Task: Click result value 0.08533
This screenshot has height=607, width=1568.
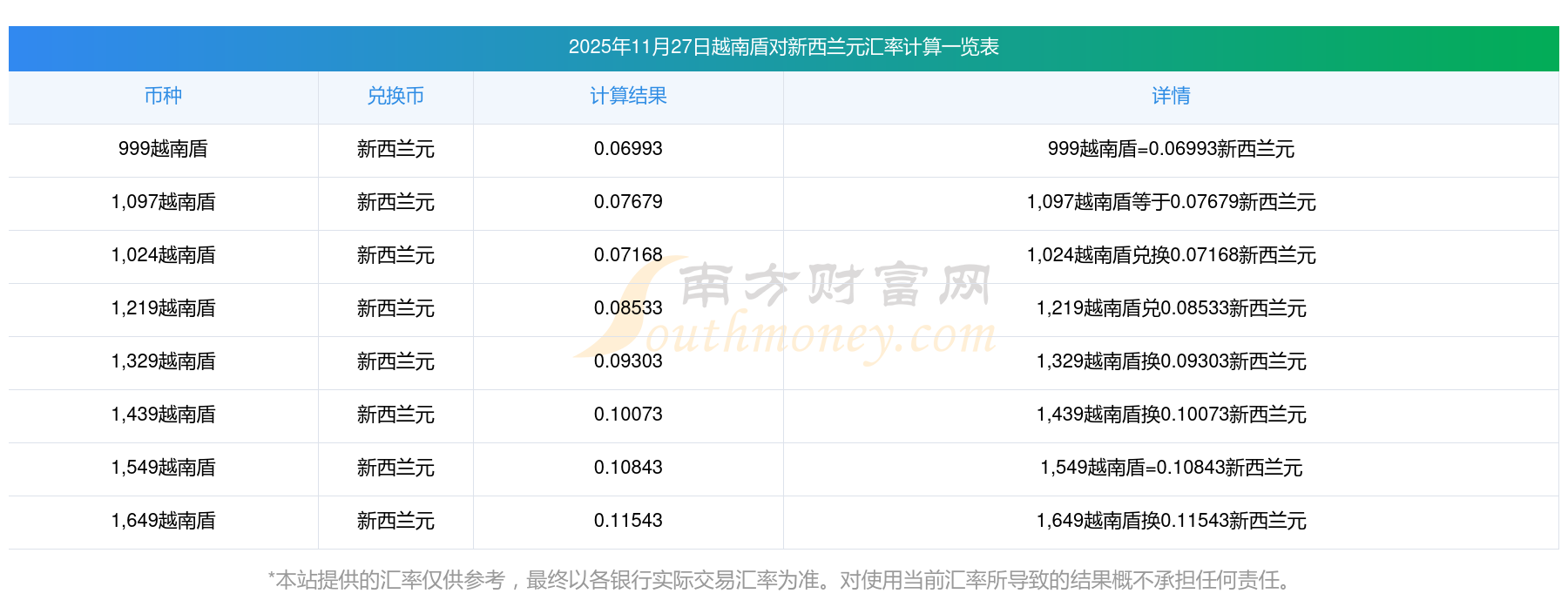Action: (628, 308)
